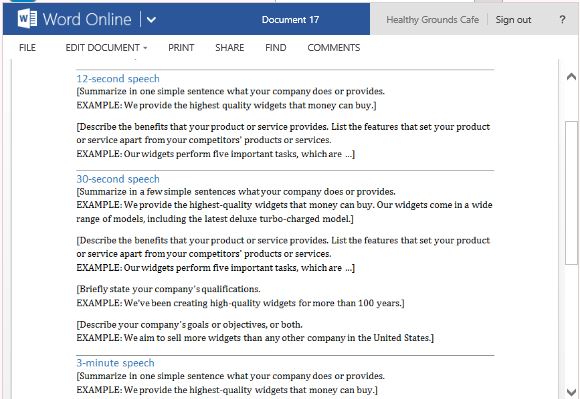580x399 pixels.
Task: Click 'We aim to sell more widgets' example line
Action: (255, 338)
